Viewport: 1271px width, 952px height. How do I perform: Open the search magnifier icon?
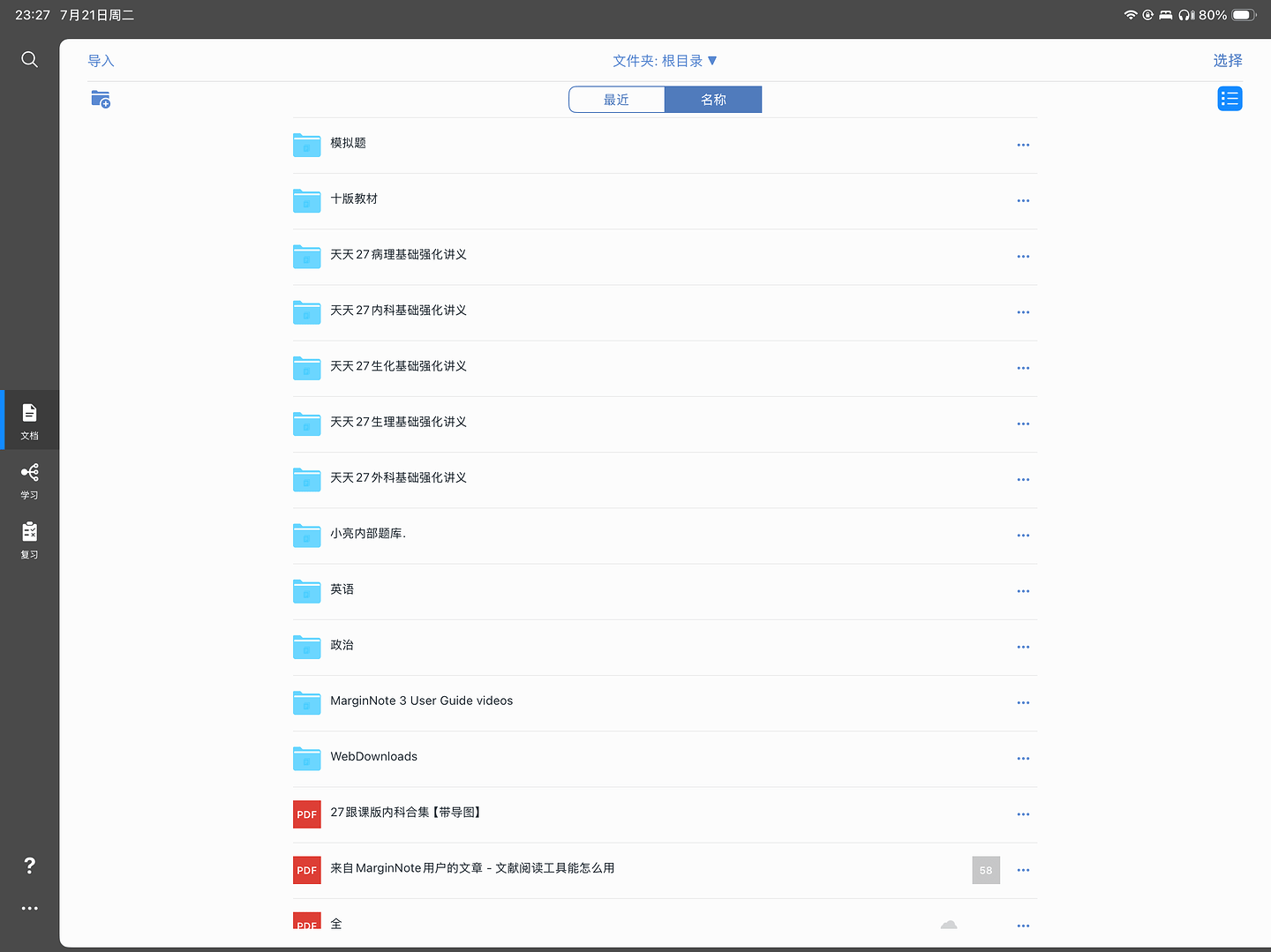point(29,59)
